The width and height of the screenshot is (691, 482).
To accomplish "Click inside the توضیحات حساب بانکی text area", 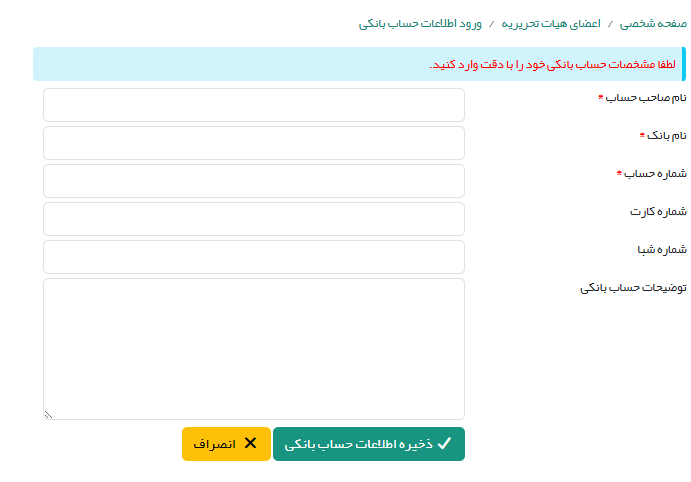I will pos(254,348).
